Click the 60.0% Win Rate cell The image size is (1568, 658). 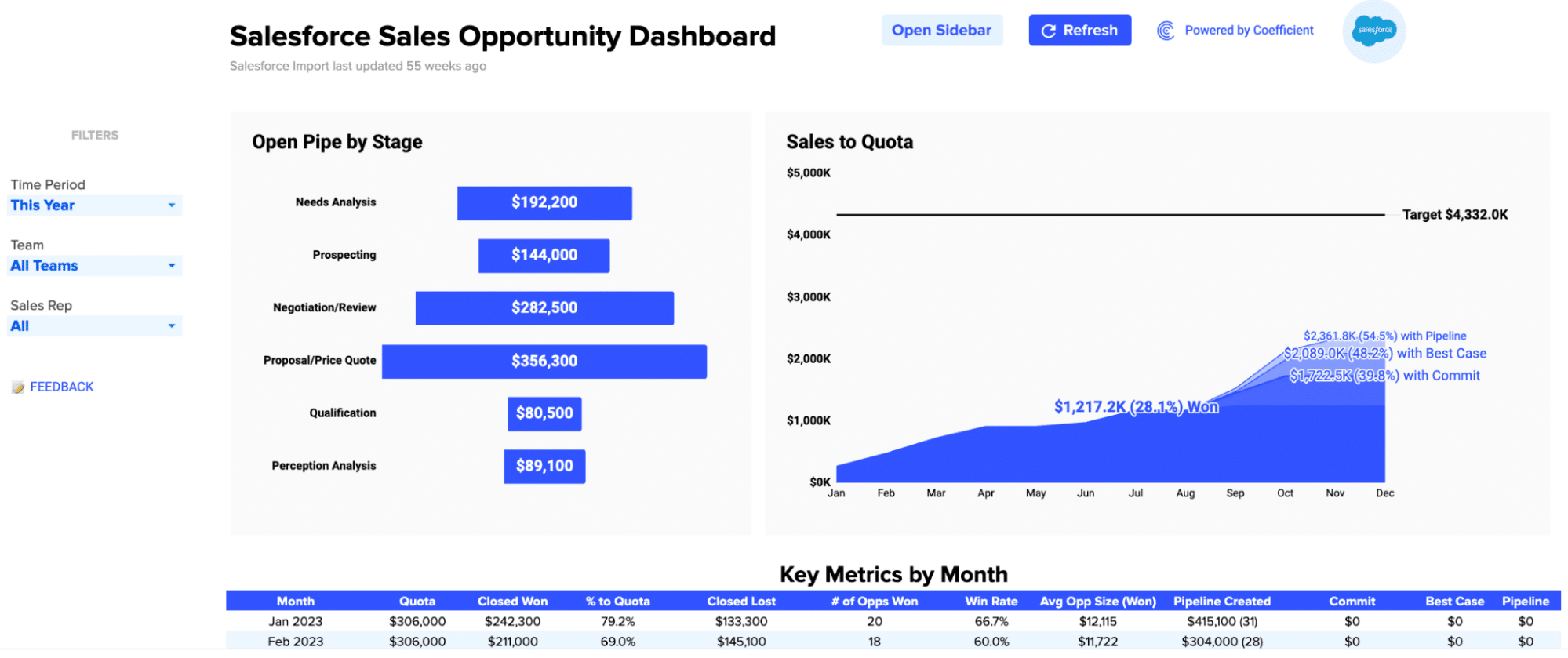click(991, 642)
